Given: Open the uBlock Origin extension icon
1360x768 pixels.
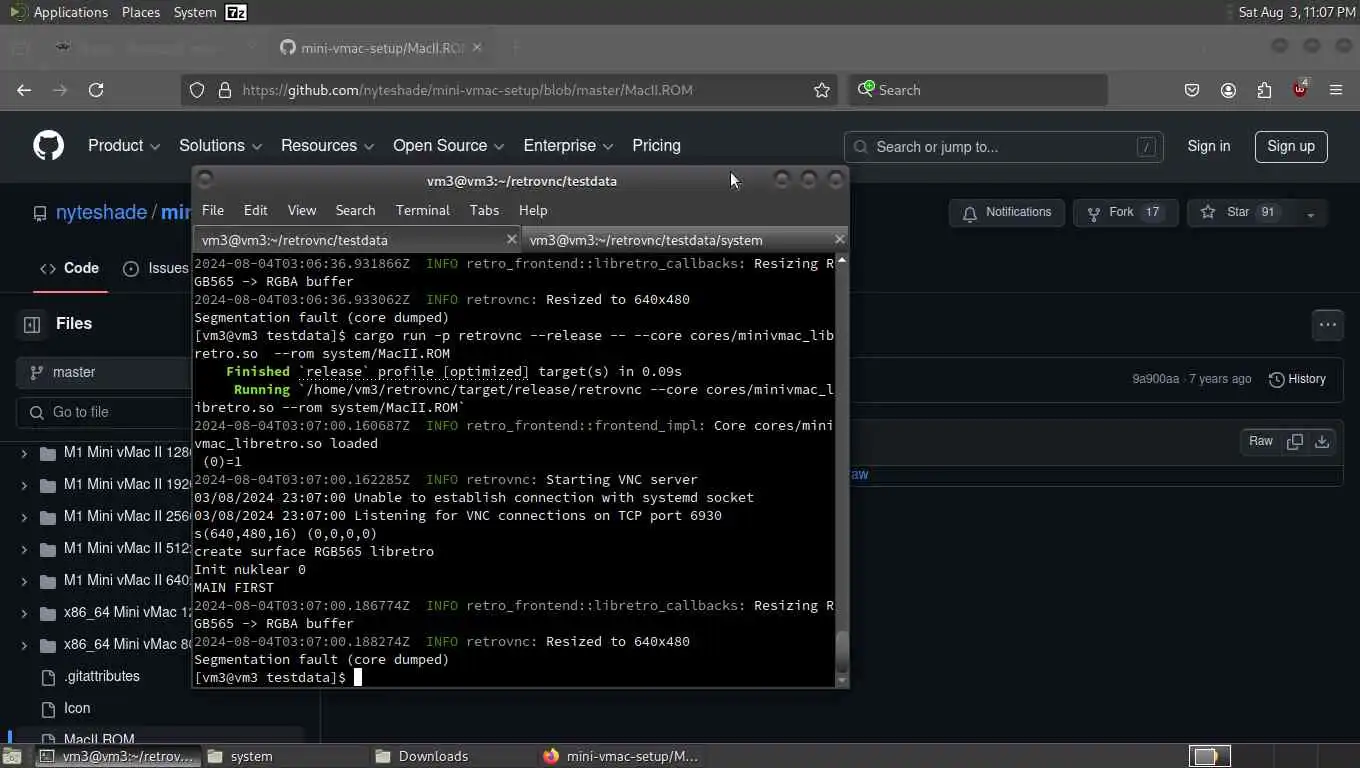Looking at the screenshot, I should pyautogui.click(x=1300, y=89).
